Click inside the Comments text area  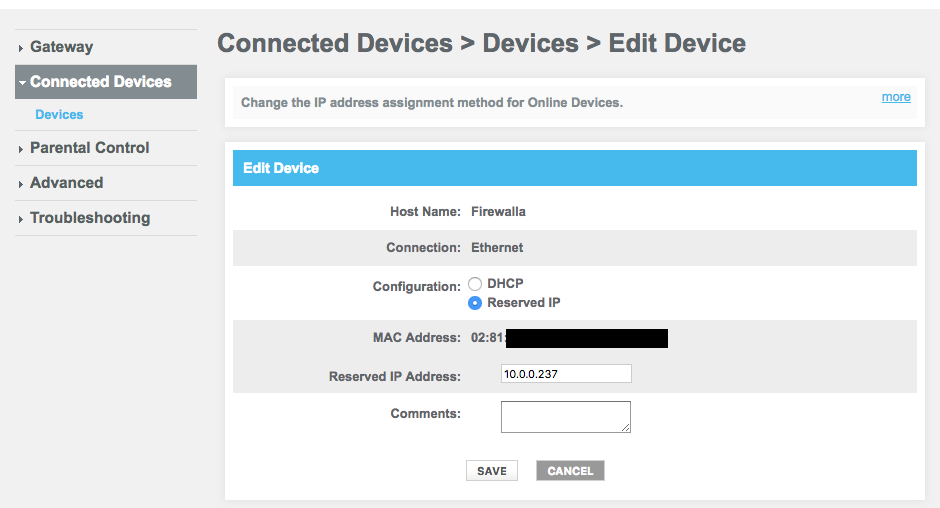click(566, 417)
